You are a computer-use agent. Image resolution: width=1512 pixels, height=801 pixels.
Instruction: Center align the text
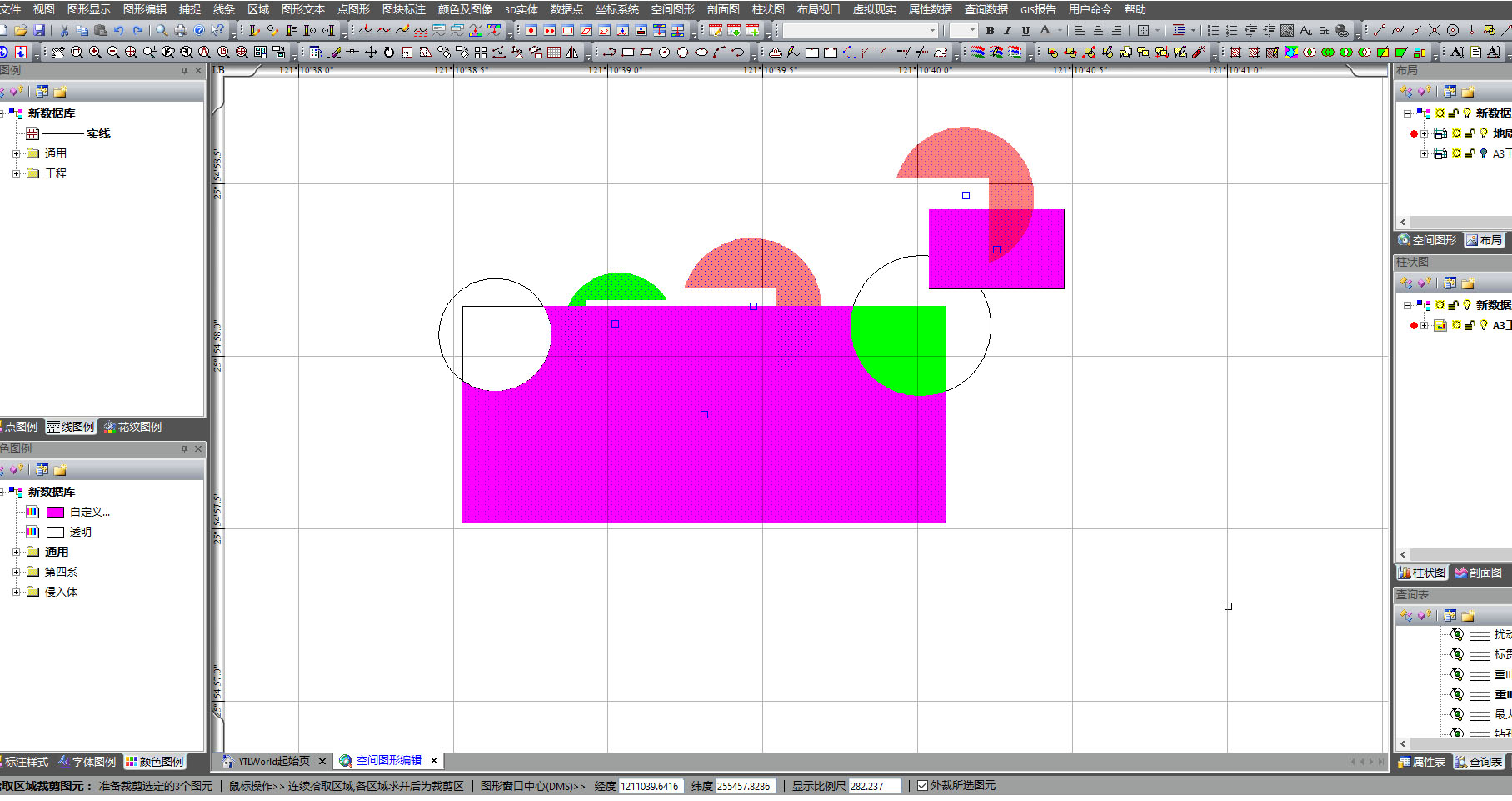coord(1098,30)
